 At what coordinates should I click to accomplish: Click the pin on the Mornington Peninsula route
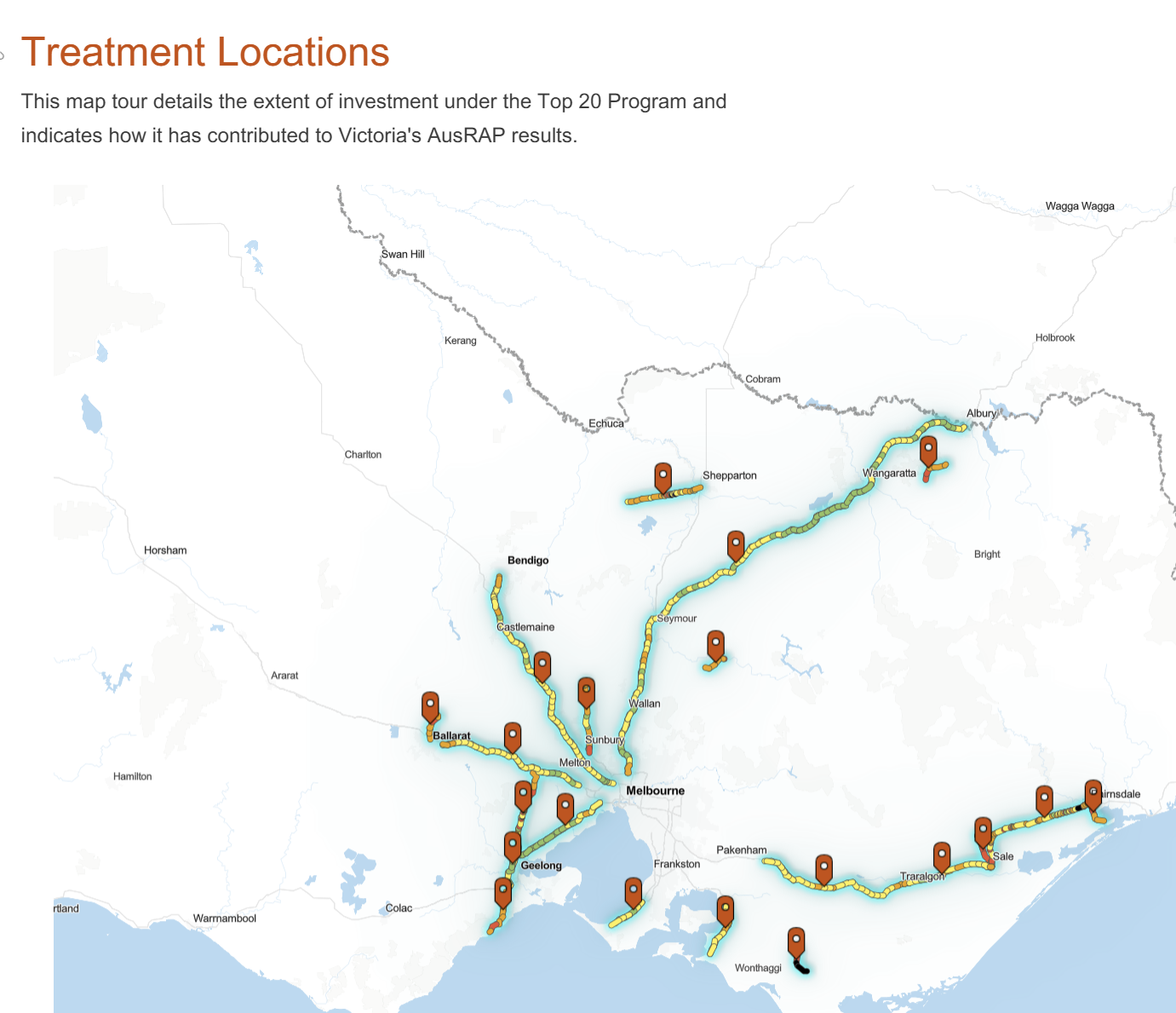tap(633, 891)
